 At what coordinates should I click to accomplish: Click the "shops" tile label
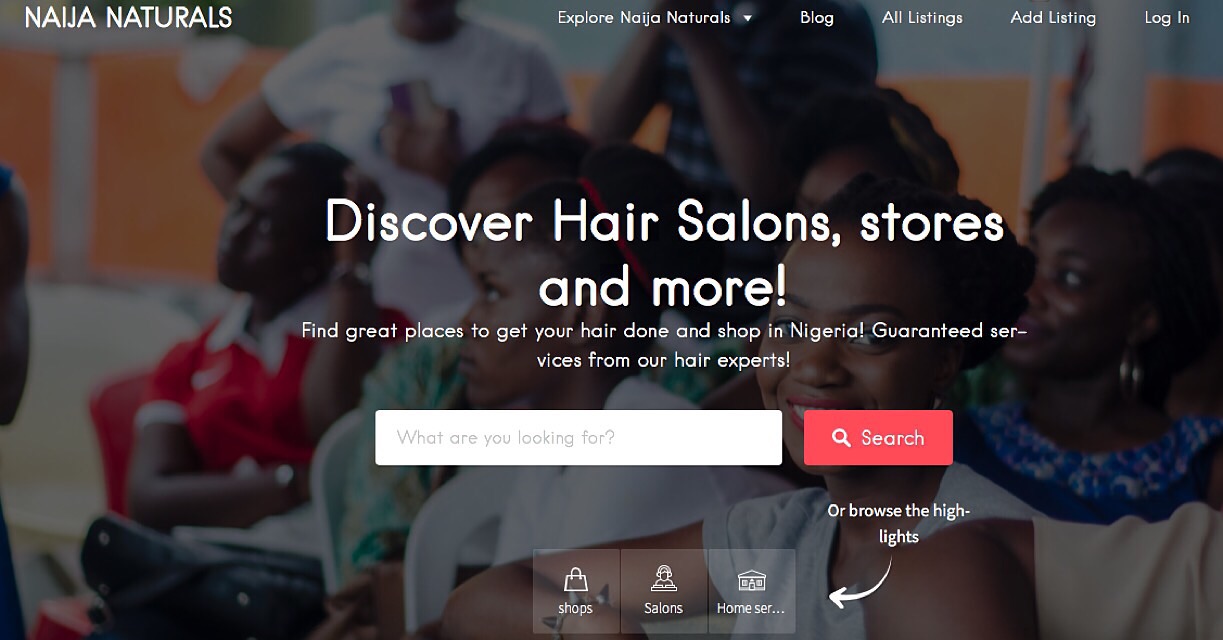click(x=575, y=608)
